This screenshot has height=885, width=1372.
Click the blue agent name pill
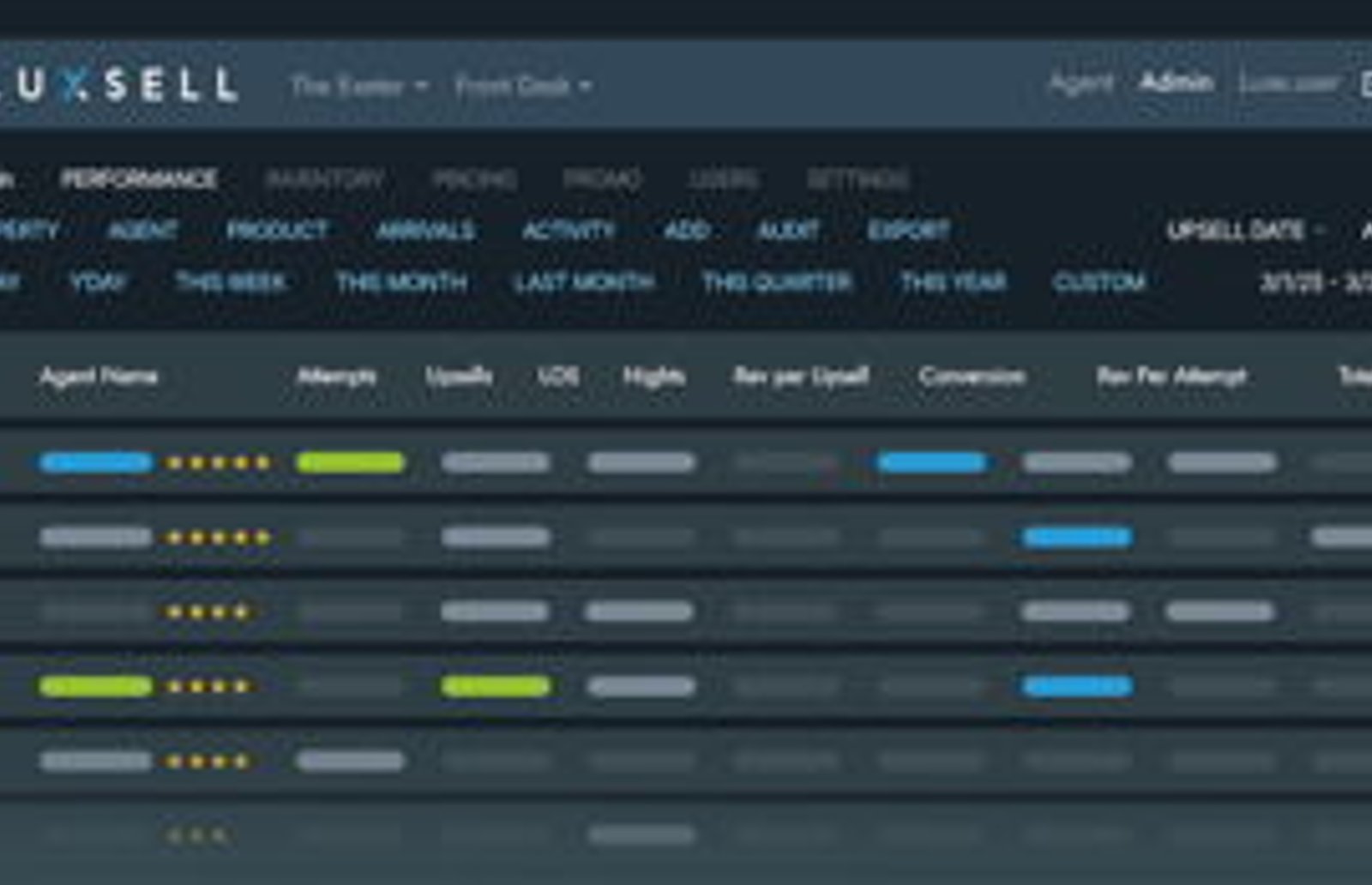(x=96, y=463)
